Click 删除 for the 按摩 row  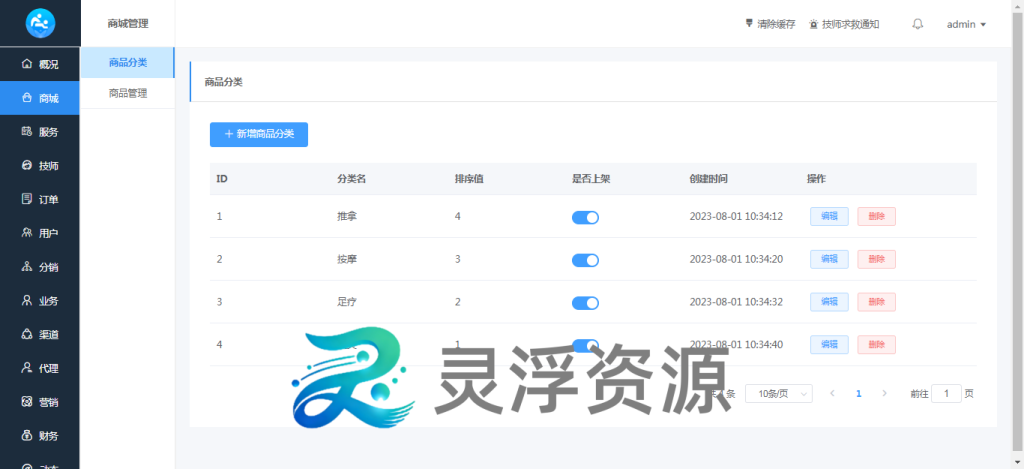pos(876,259)
